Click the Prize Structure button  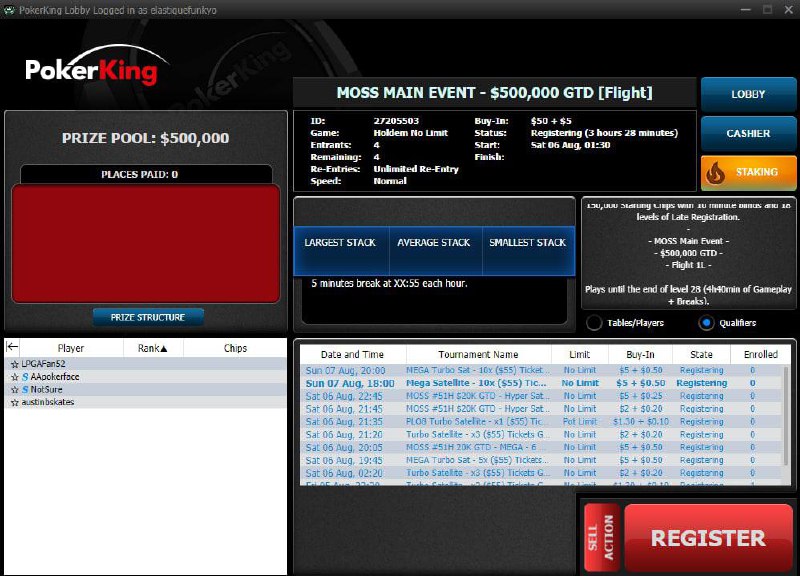click(148, 317)
